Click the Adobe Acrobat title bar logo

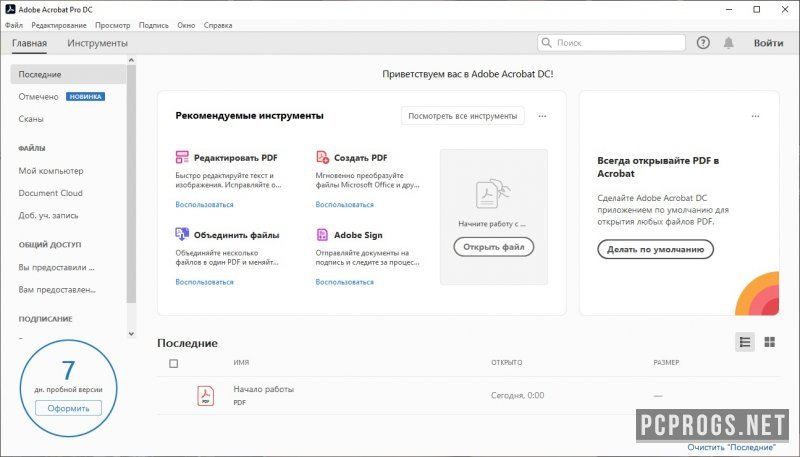point(10,9)
